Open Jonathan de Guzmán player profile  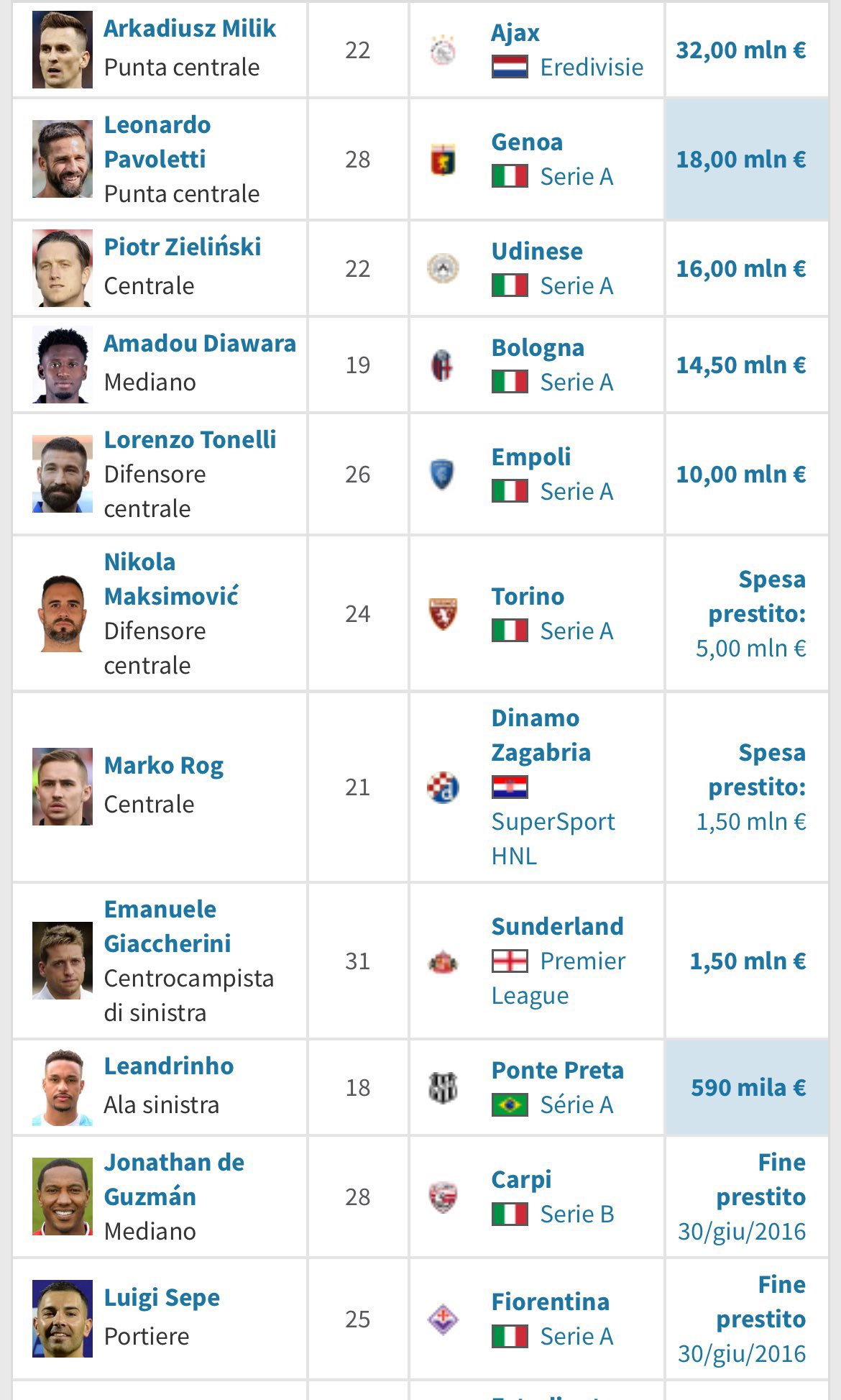point(175,1180)
